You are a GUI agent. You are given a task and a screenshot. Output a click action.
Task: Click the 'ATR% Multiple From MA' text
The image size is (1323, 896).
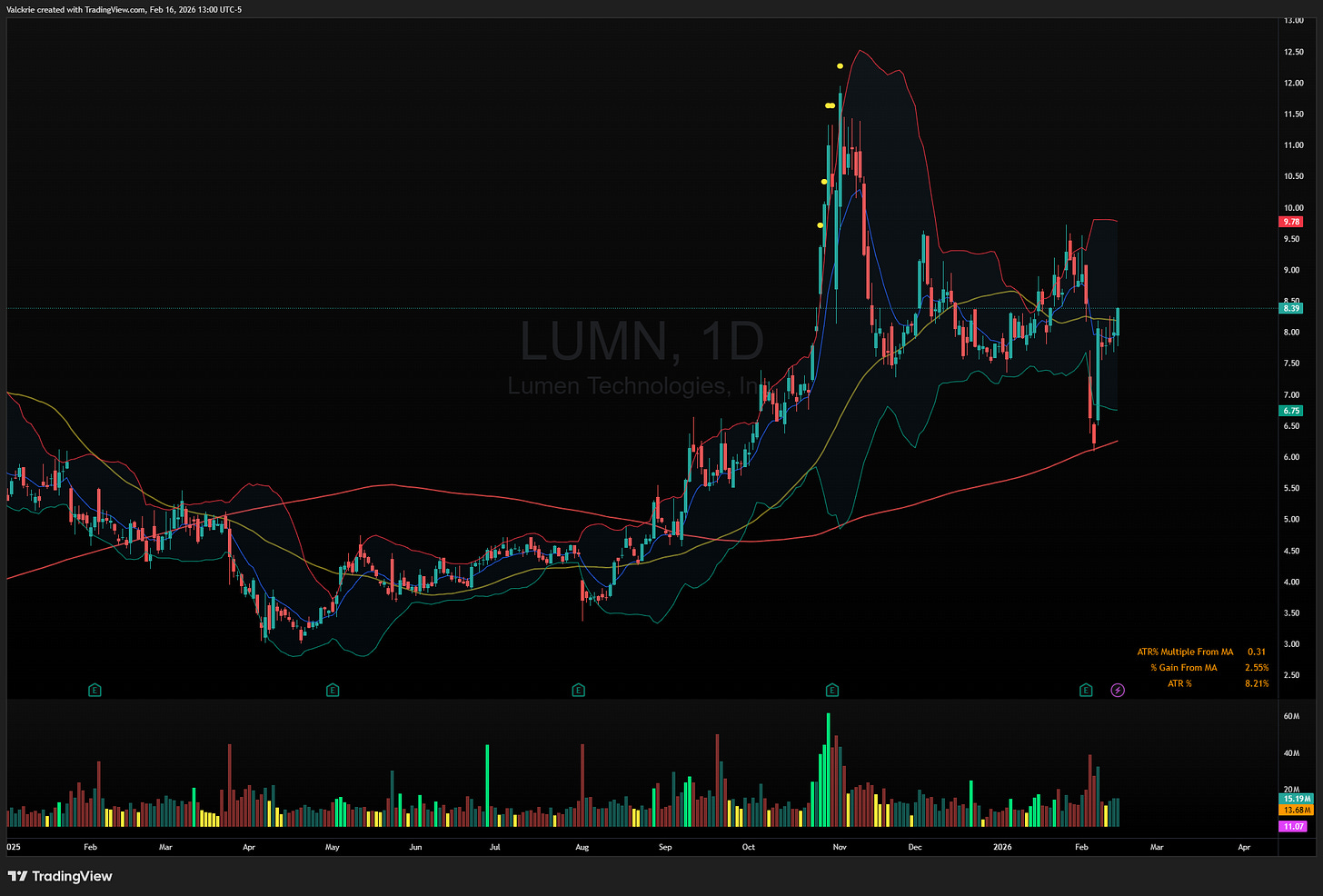(1185, 652)
